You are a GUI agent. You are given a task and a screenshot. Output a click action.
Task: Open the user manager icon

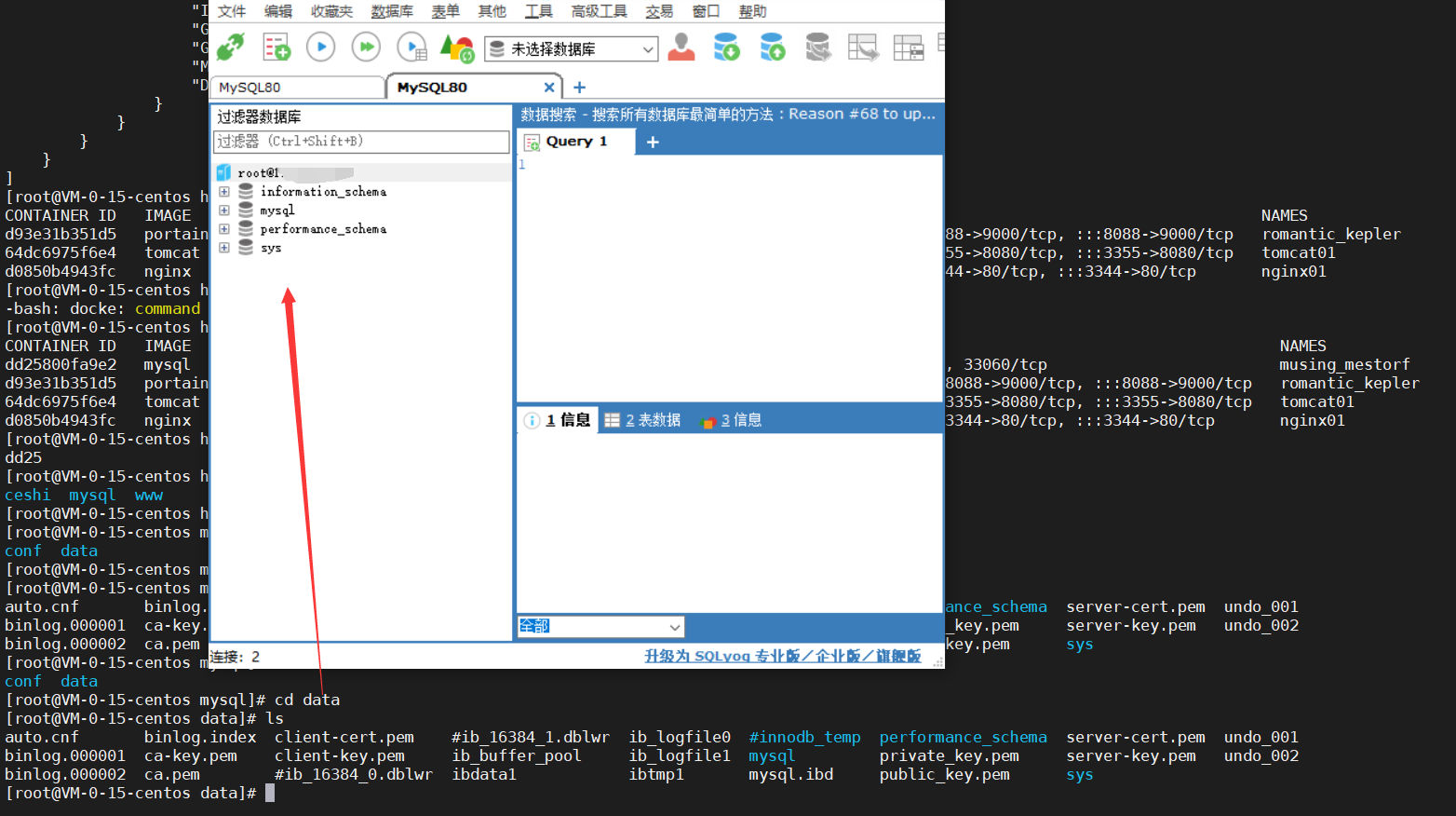pos(681,47)
